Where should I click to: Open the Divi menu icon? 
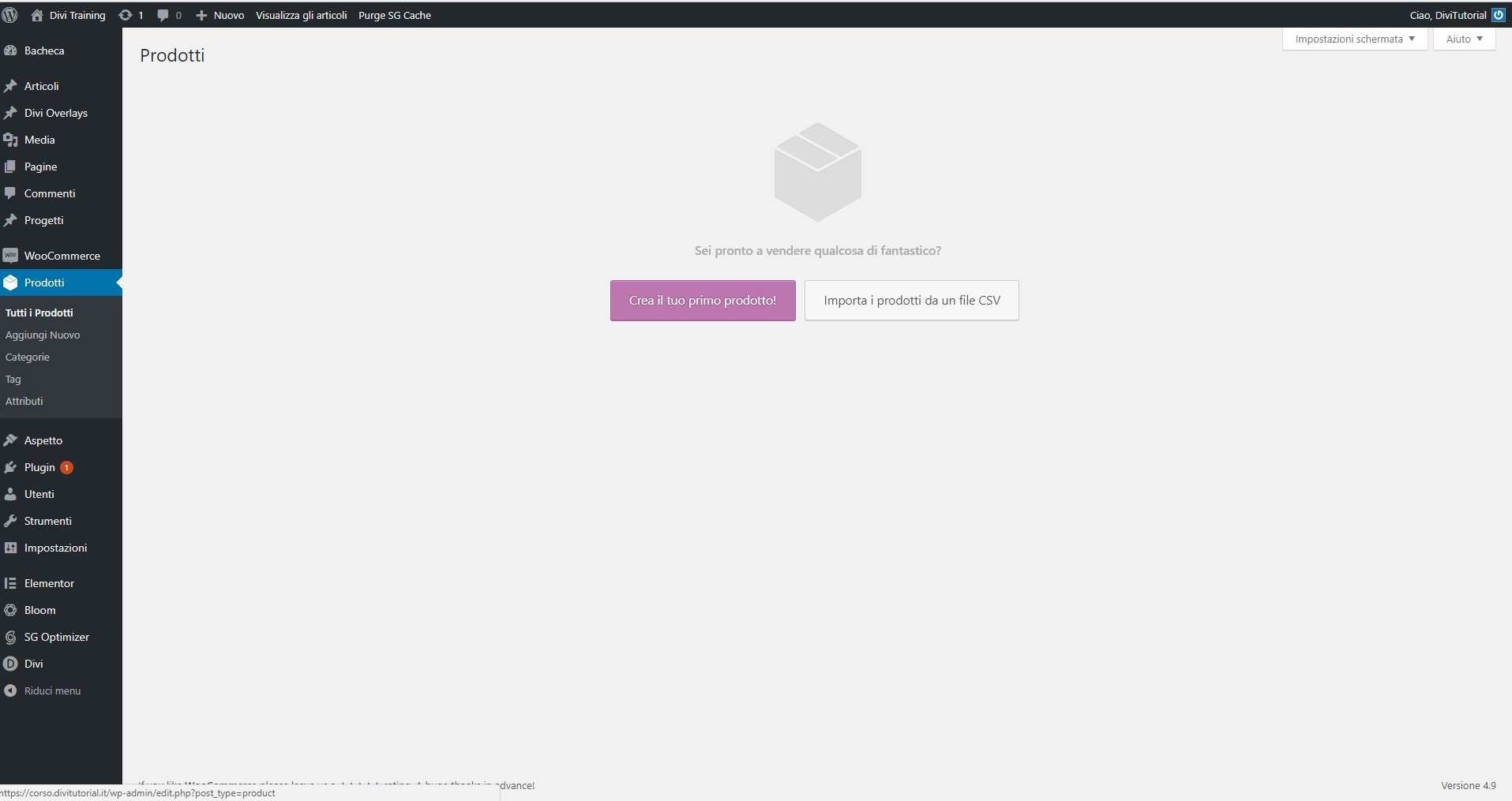[10, 664]
